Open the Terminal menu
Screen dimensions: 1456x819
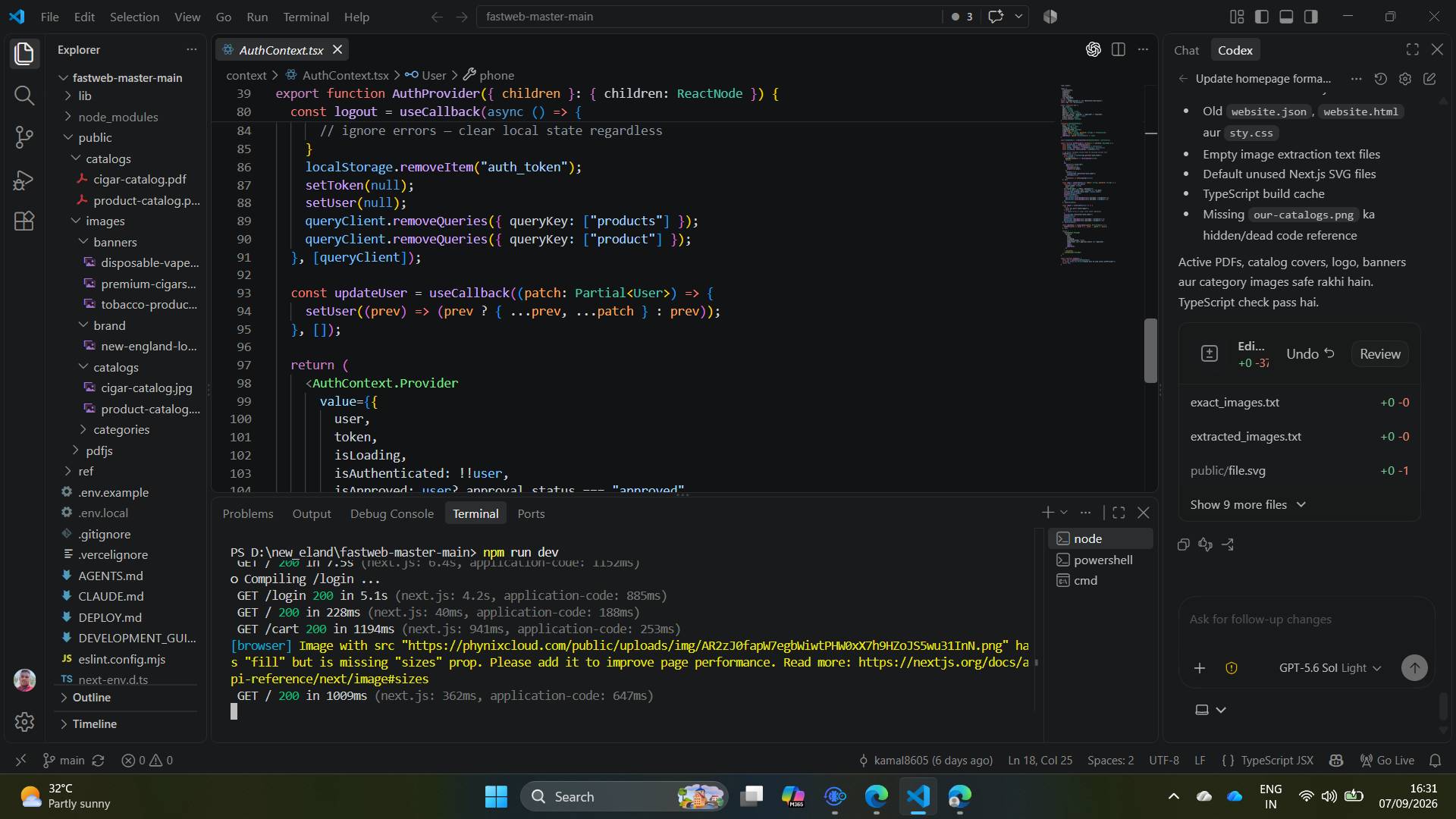click(306, 17)
